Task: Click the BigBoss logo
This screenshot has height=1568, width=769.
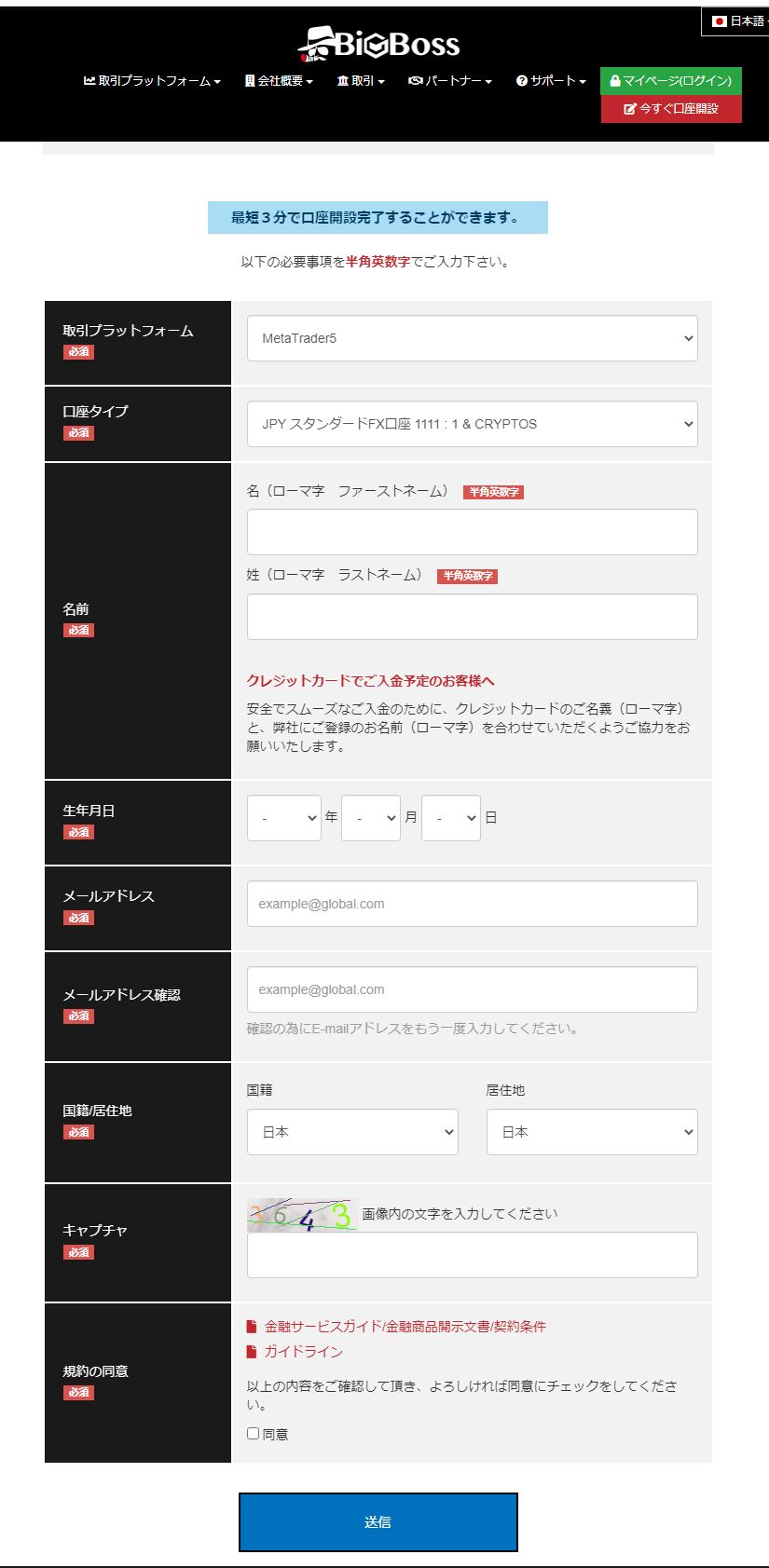Action: click(x=378, y=43)
